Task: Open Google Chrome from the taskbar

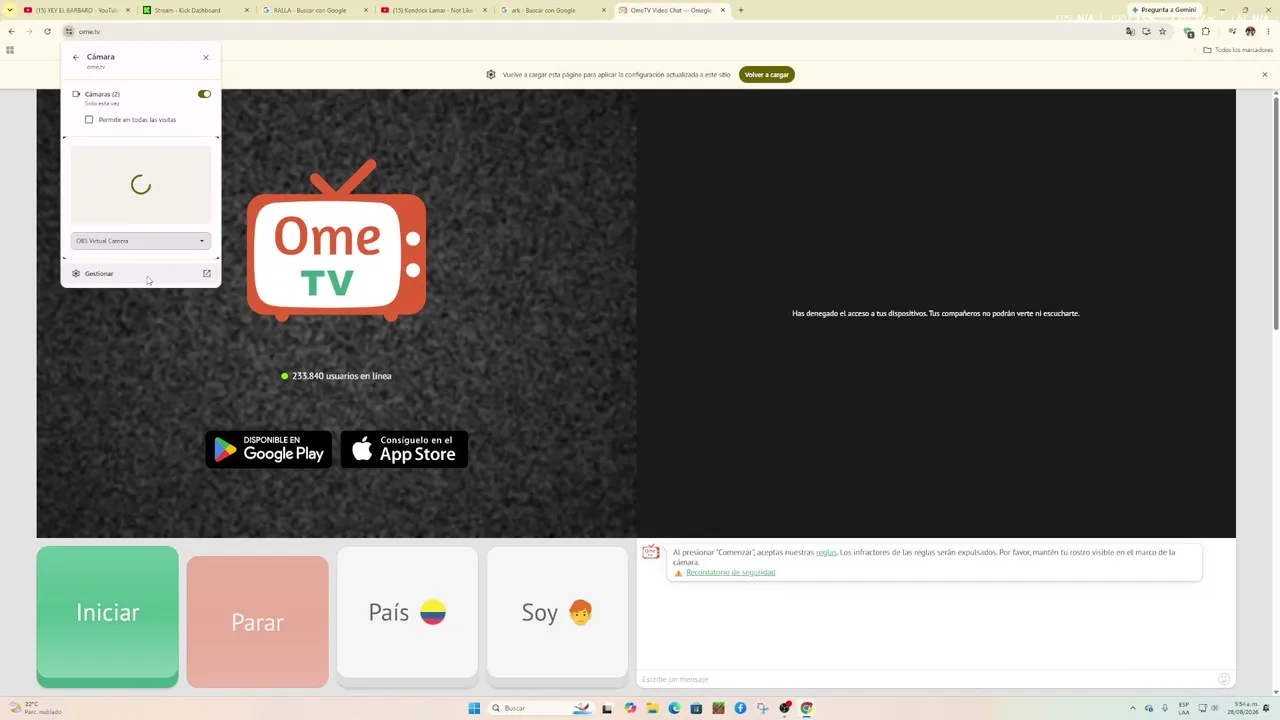Action: click(806, 708)
